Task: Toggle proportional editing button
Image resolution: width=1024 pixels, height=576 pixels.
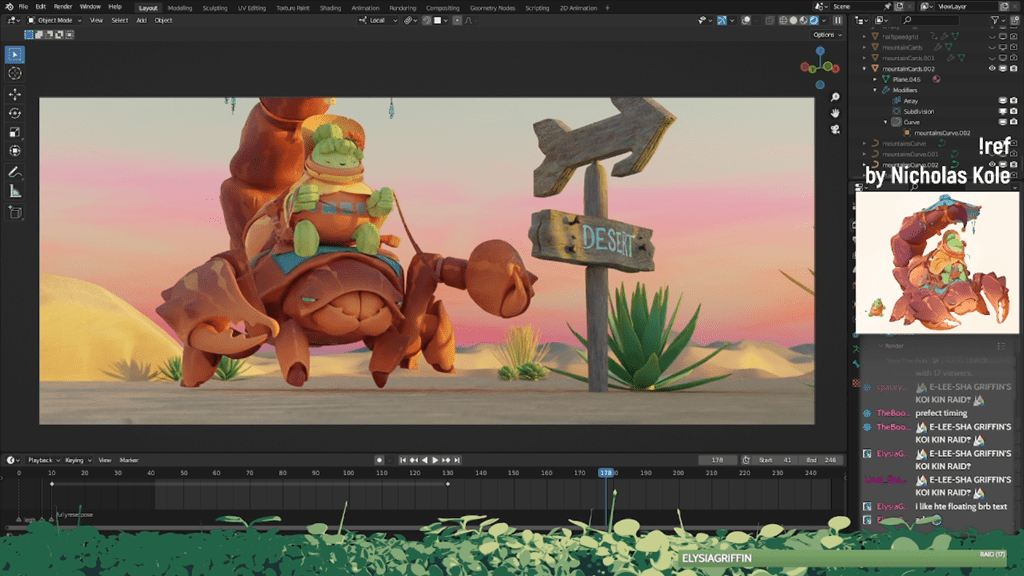Action: pos(457,20)
